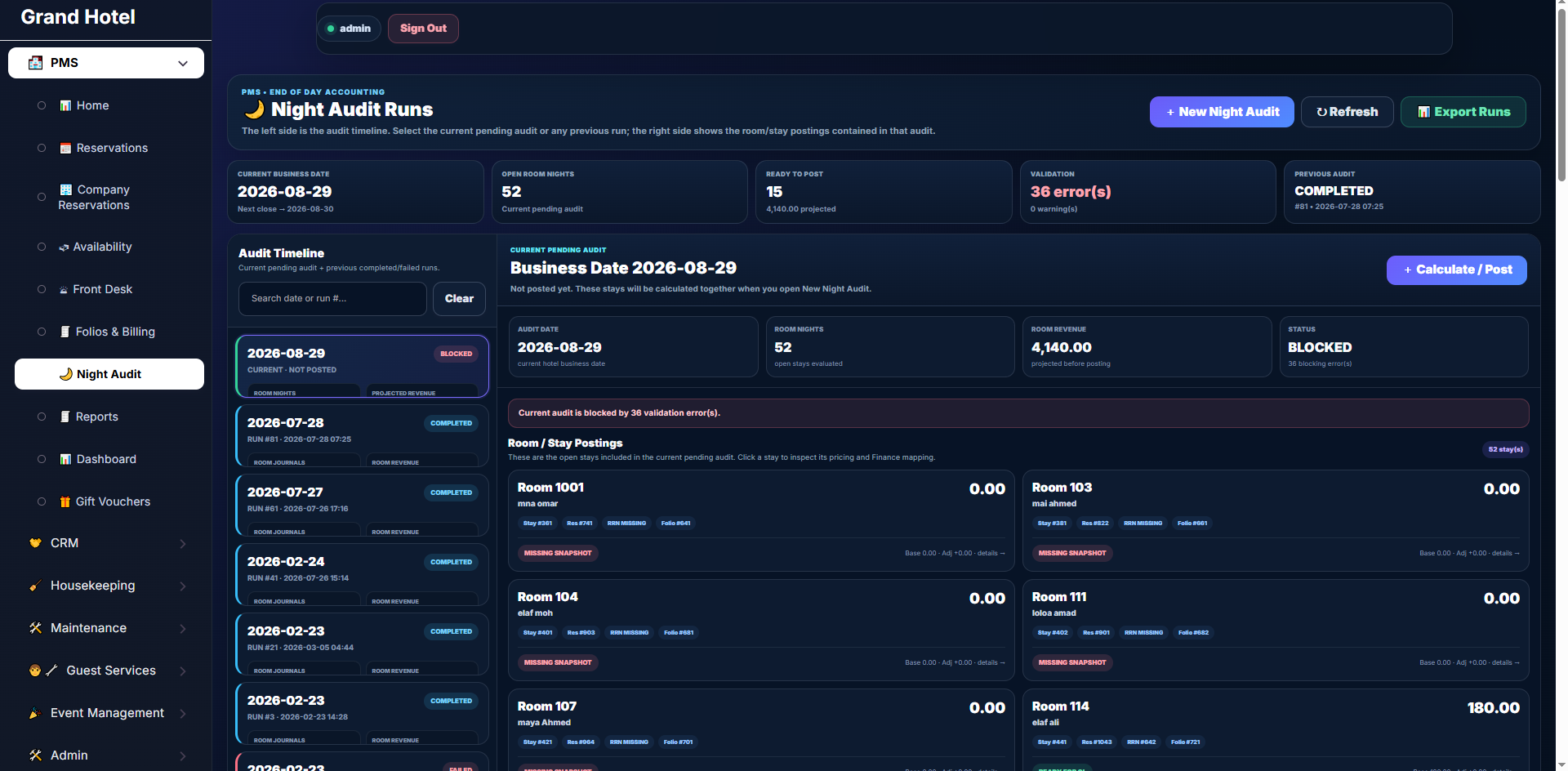Select the blocked 2026-08-29 current audit
This screenshot has width=1568, height=771.
pyautogui.click(x=362, y=367)
